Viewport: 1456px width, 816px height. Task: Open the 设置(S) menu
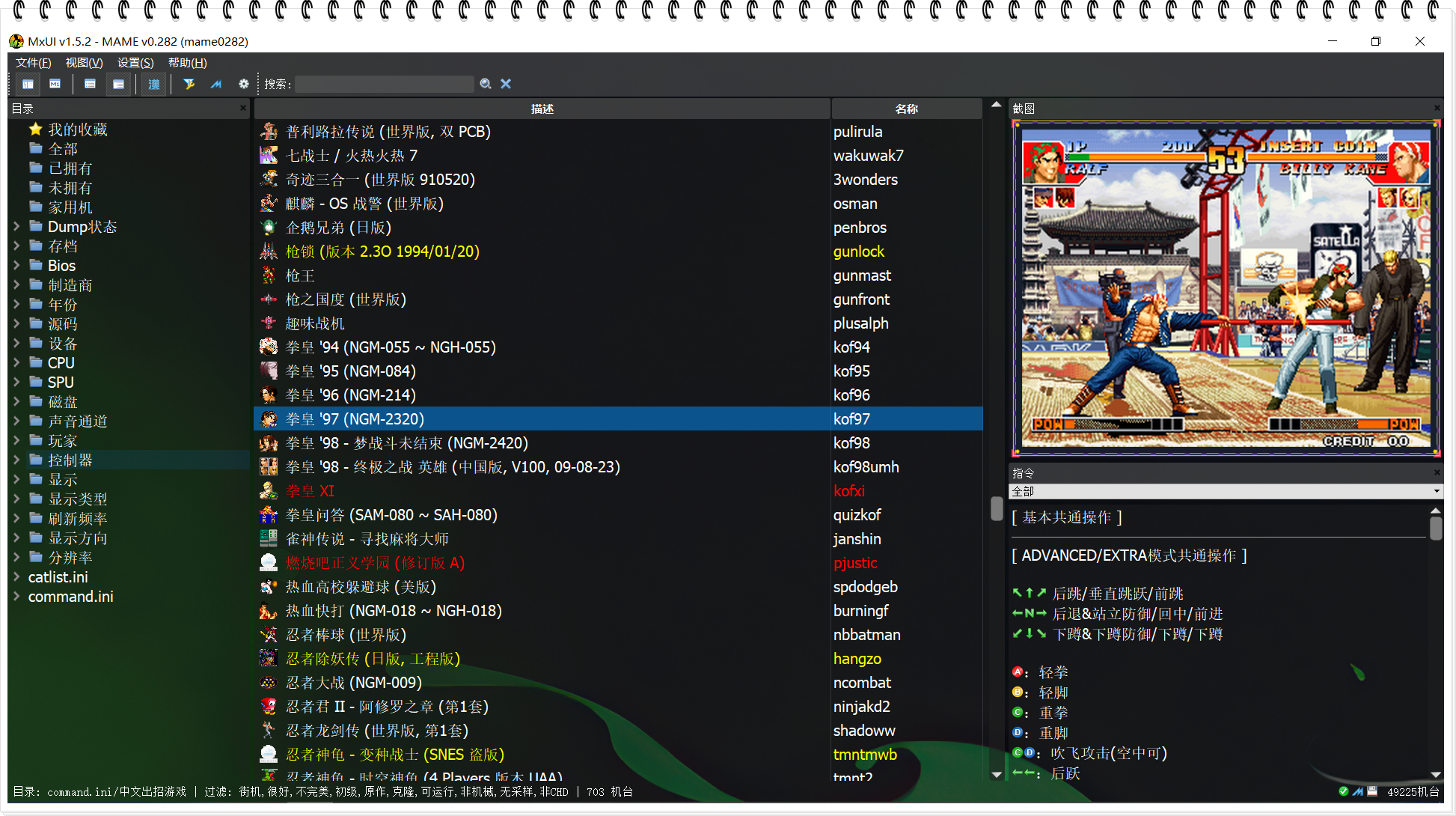pyautogui.click(x=135, y=63)
